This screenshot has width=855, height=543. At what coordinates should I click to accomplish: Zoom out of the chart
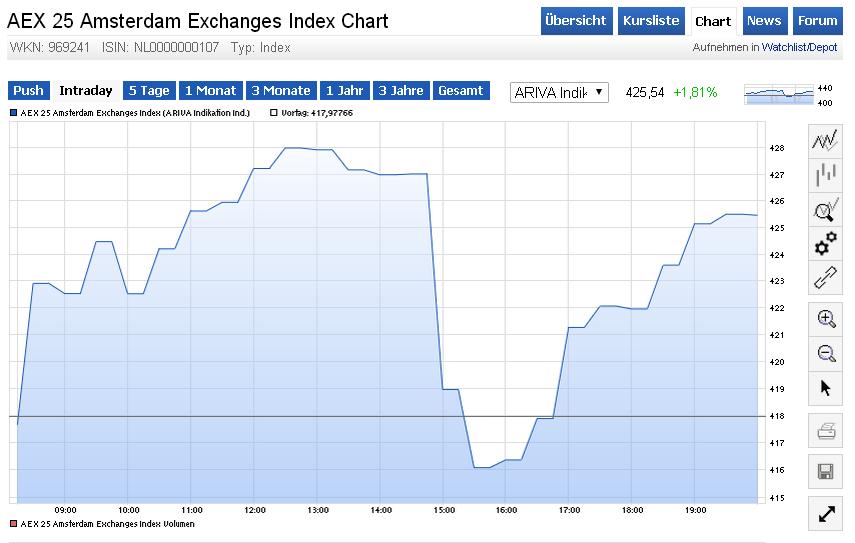[826, 353]
